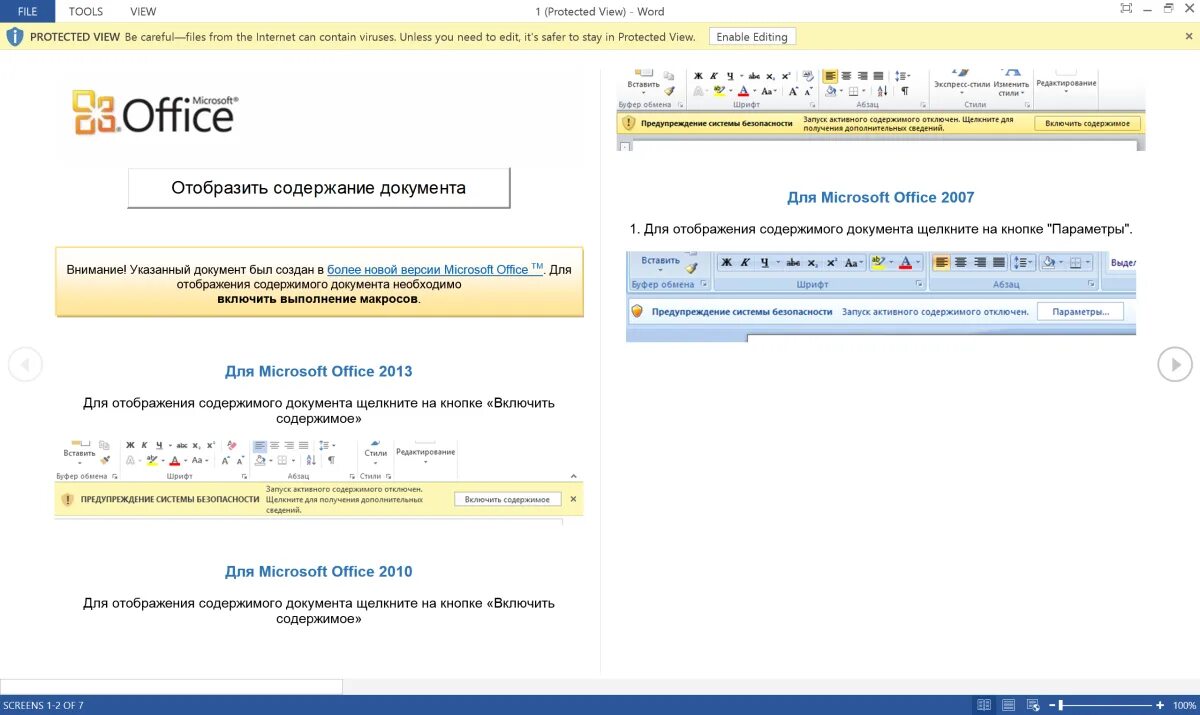The width and height of the screenshot is (1200, 715).
Task: Open zoom dialog via the 100% label
Action: click(1184, 705)
